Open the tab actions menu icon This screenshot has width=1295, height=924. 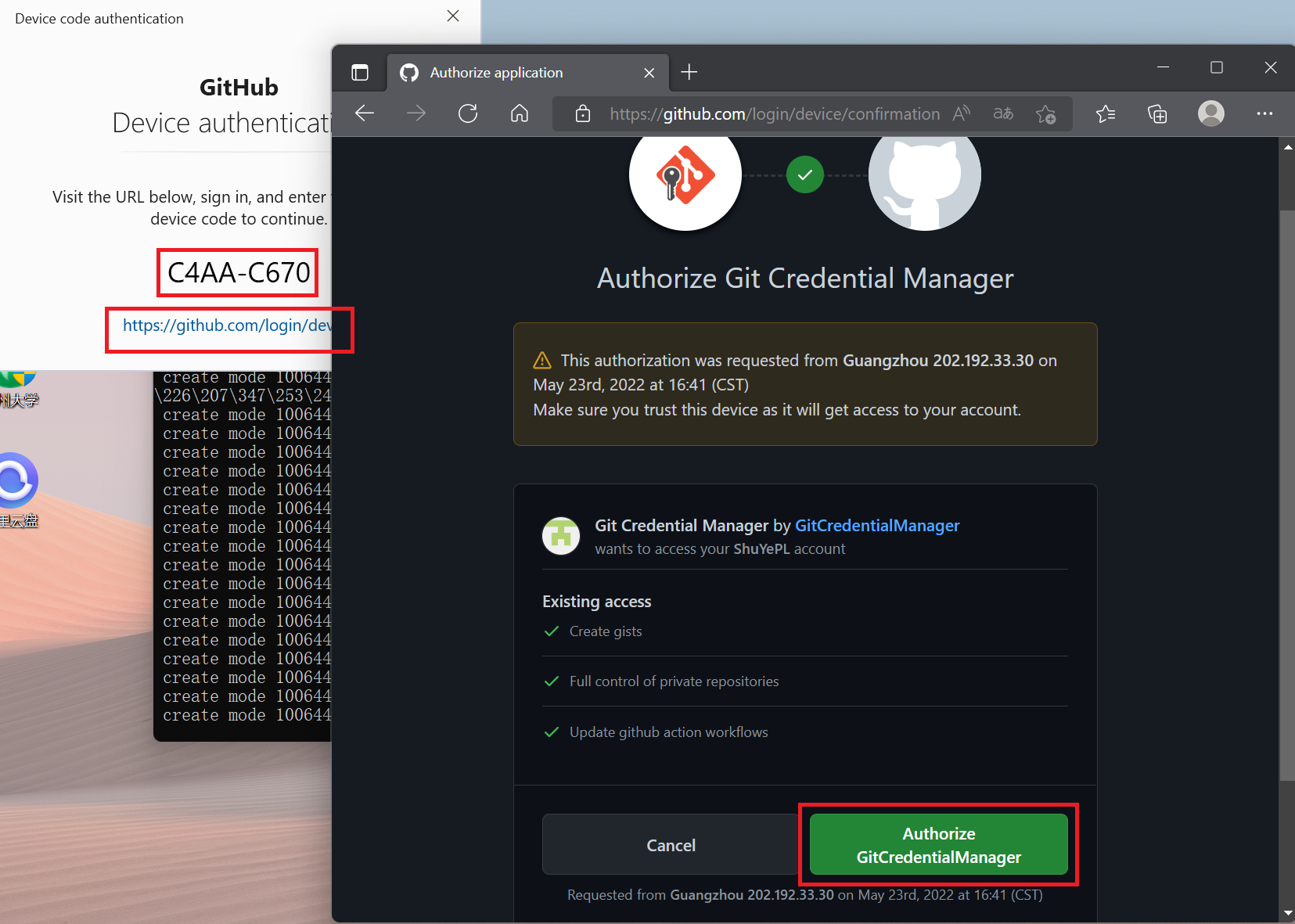[360, 73]
